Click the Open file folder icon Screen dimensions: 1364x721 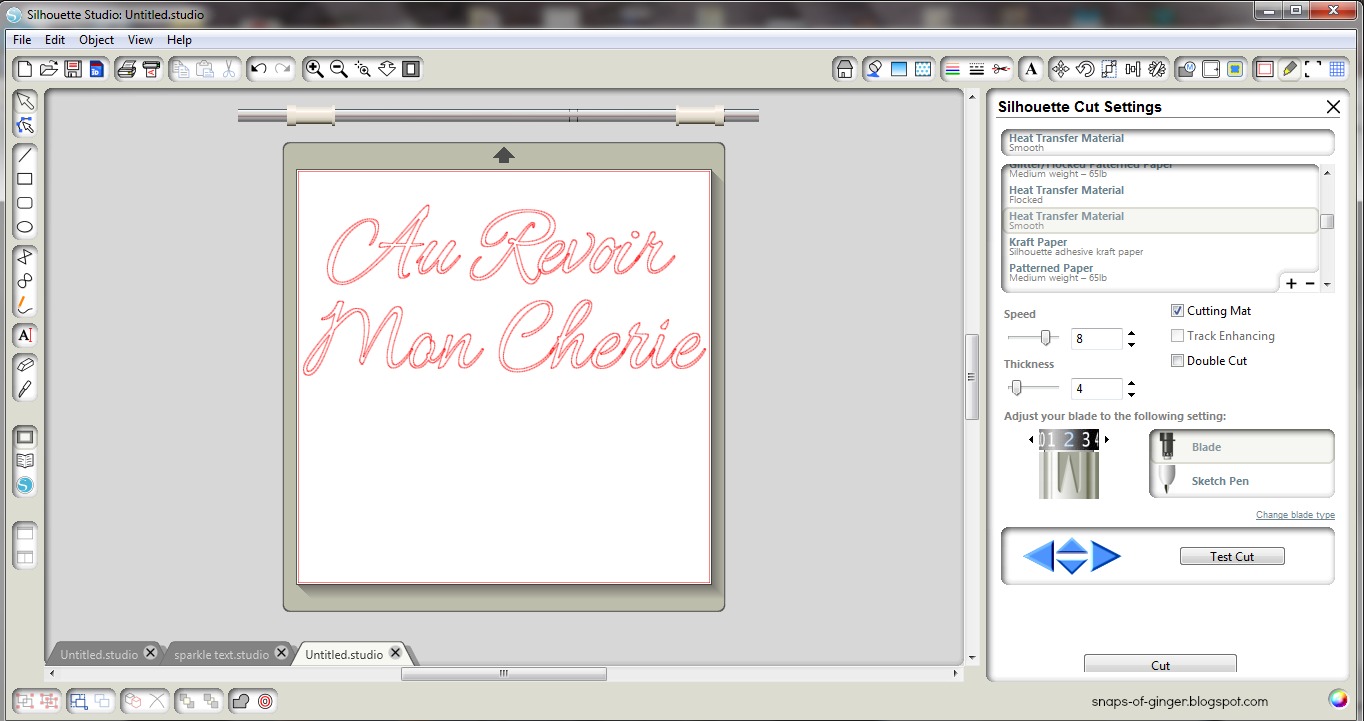coord(48,69)
